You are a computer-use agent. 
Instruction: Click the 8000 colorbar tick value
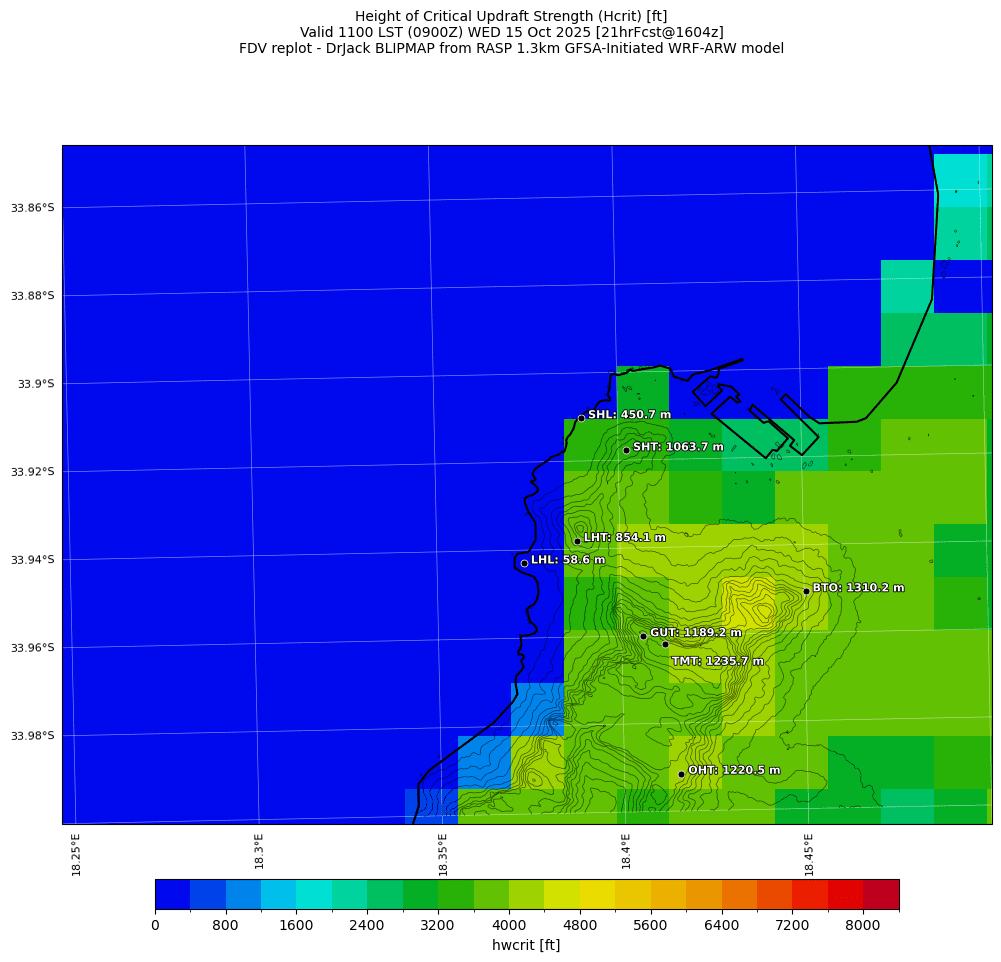863,926
